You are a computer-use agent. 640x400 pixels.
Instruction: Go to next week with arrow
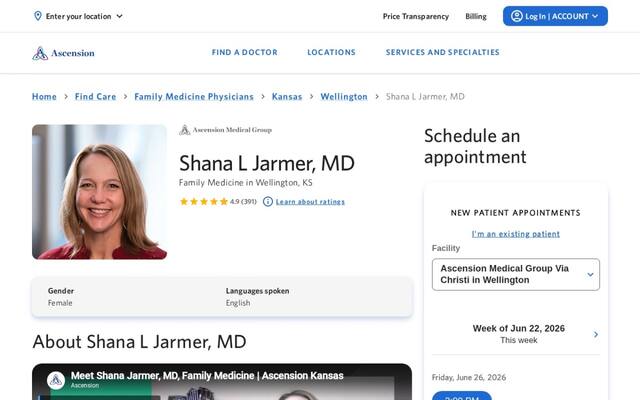[x=596, y=334]
